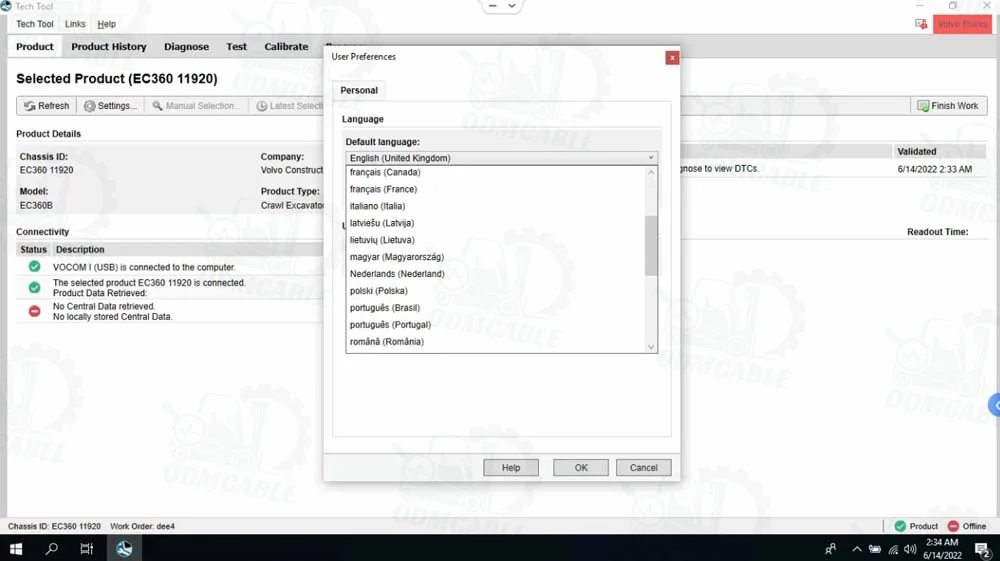
Task: Open Task View on the taskbar
Action: click(x=87, y=548)
